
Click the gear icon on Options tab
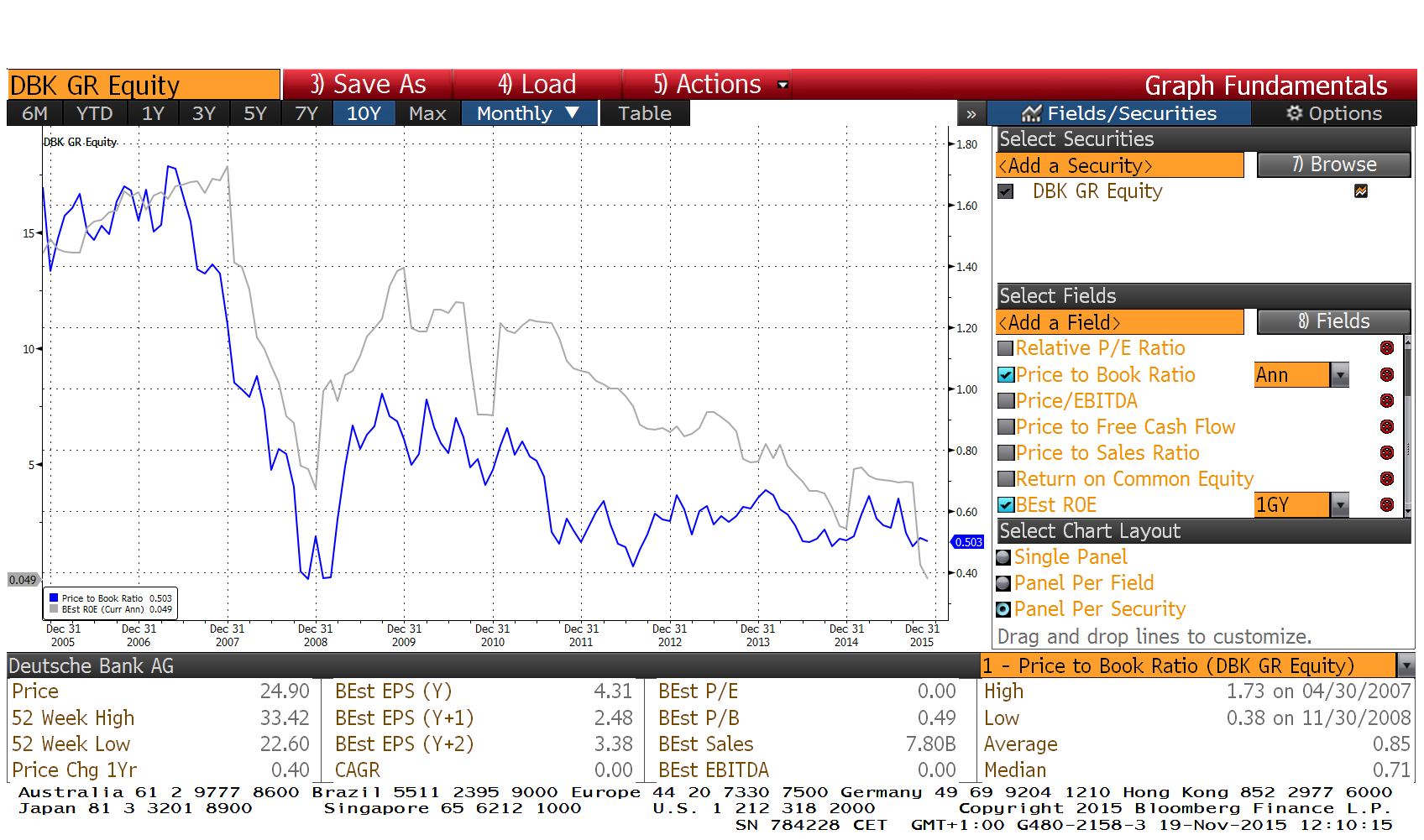(1295, 112)
